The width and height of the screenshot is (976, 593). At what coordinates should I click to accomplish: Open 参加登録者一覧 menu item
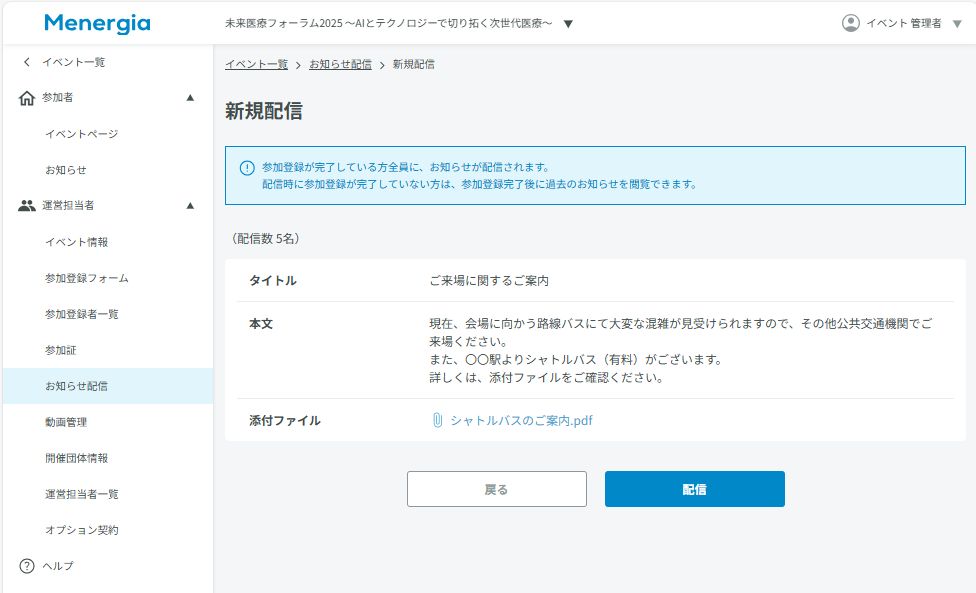82,314
